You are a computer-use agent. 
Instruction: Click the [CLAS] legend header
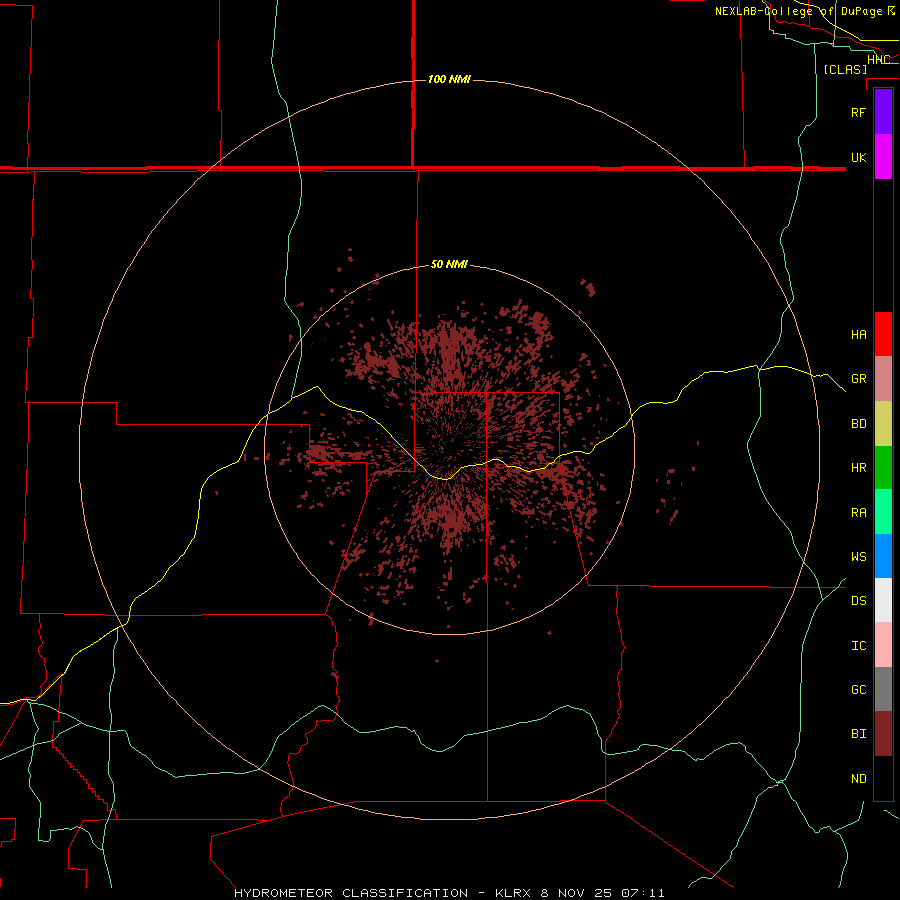click(x=845, y=69)
